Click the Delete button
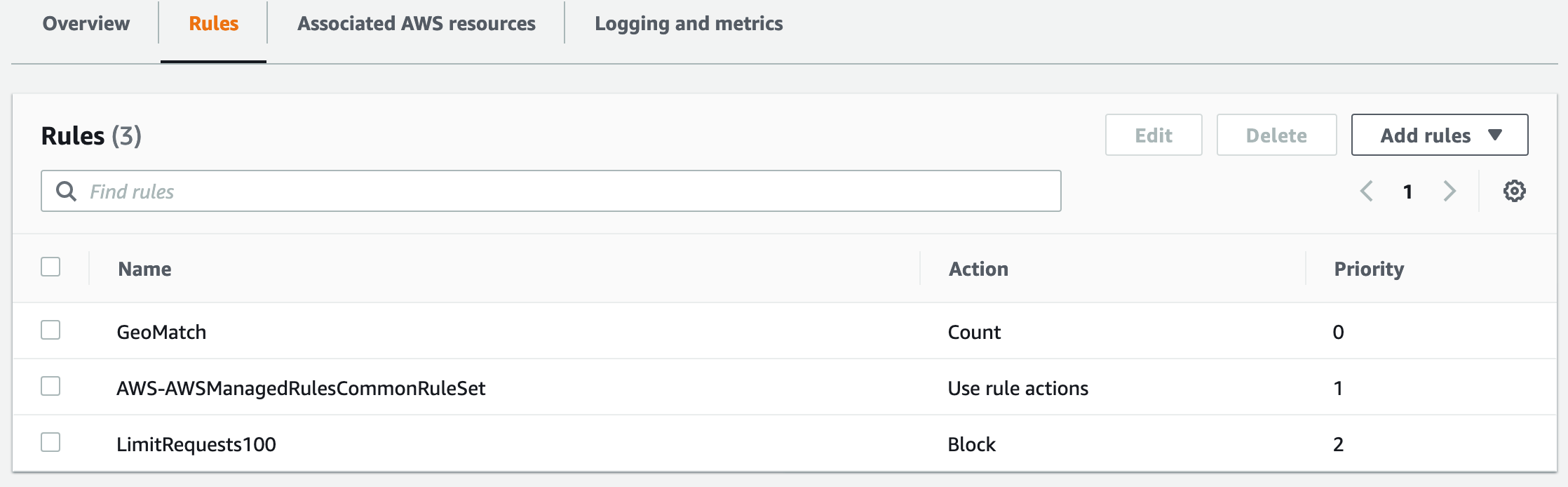The image size is (1568, 487). [x=1276, y=135]
